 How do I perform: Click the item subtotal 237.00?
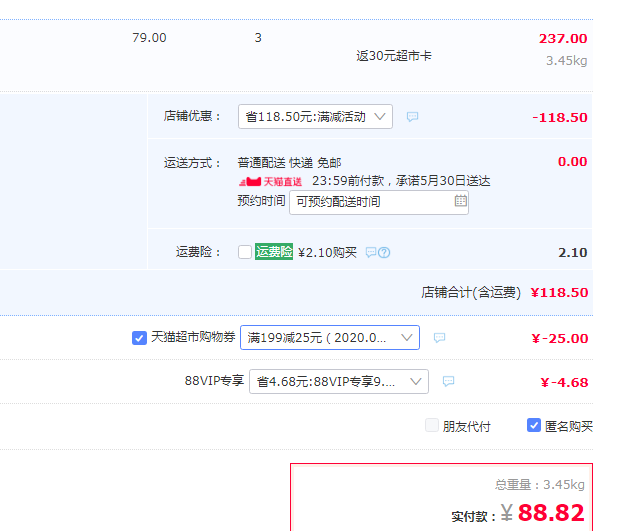click(x=563, y=38)
